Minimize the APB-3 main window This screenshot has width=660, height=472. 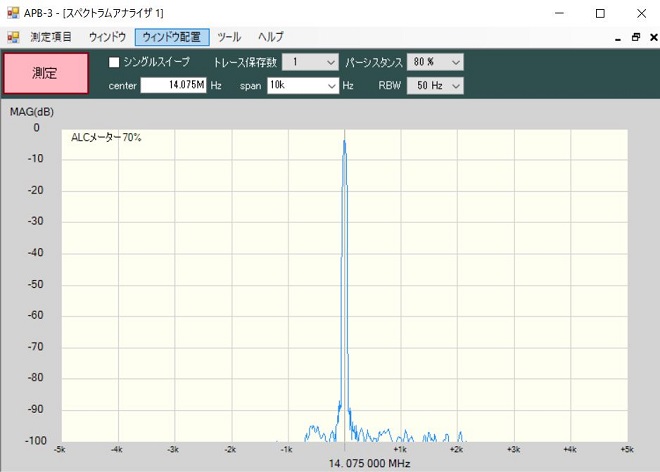tap(559, 13)
